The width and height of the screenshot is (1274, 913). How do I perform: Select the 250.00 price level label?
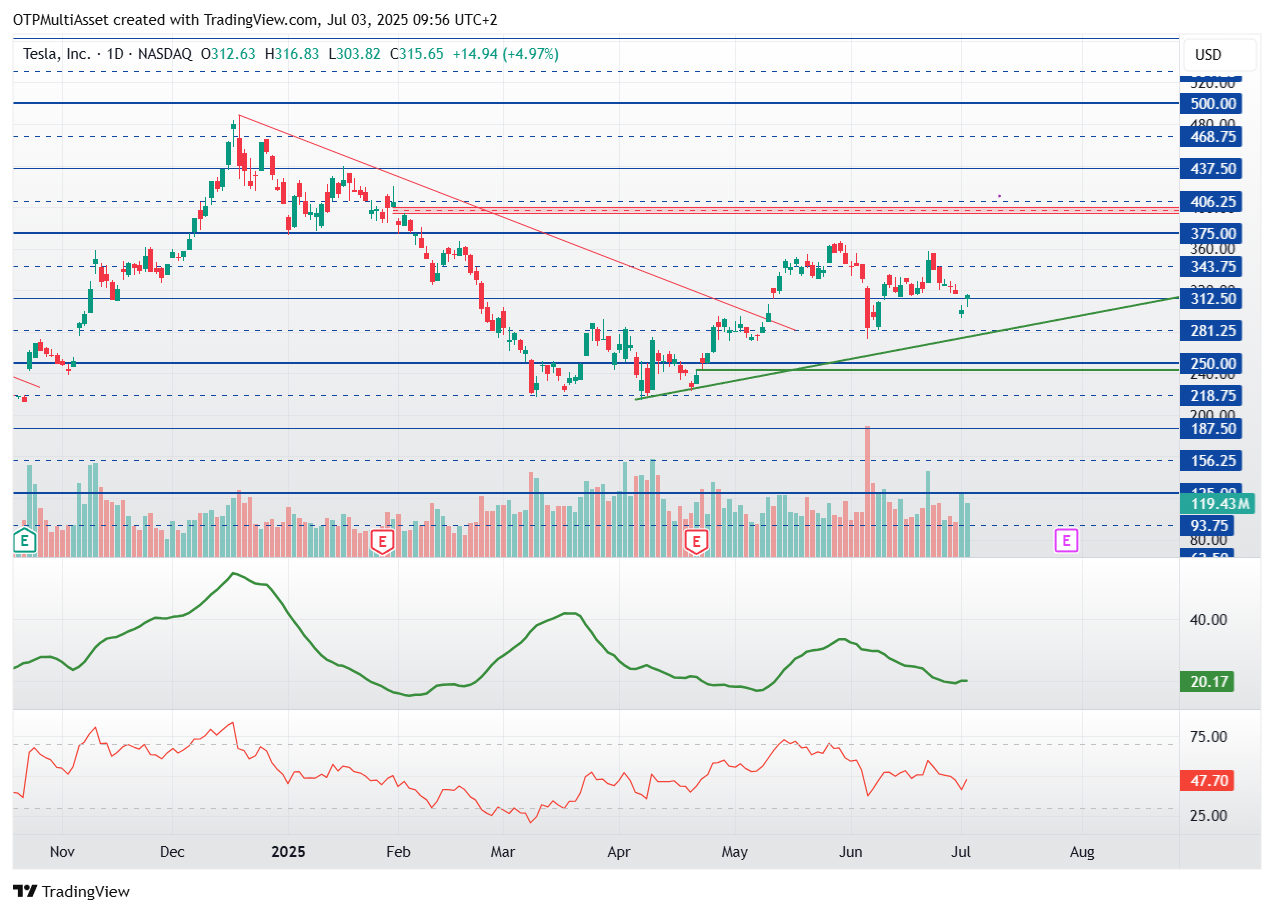[1208, 364]
